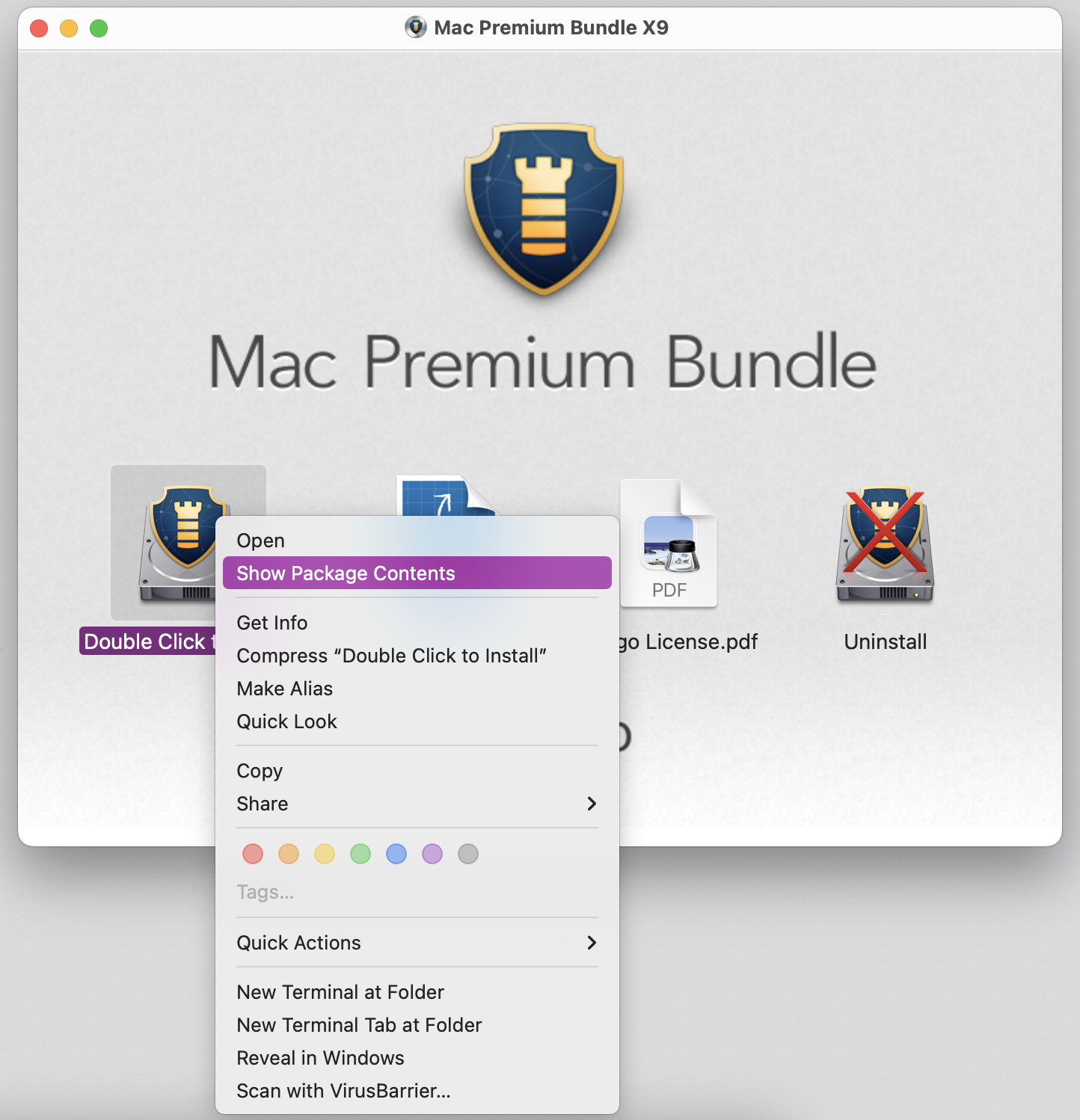1080x1120 pixels.
Task: Compress "Double Click to Install"
Action: pos(417,656)
